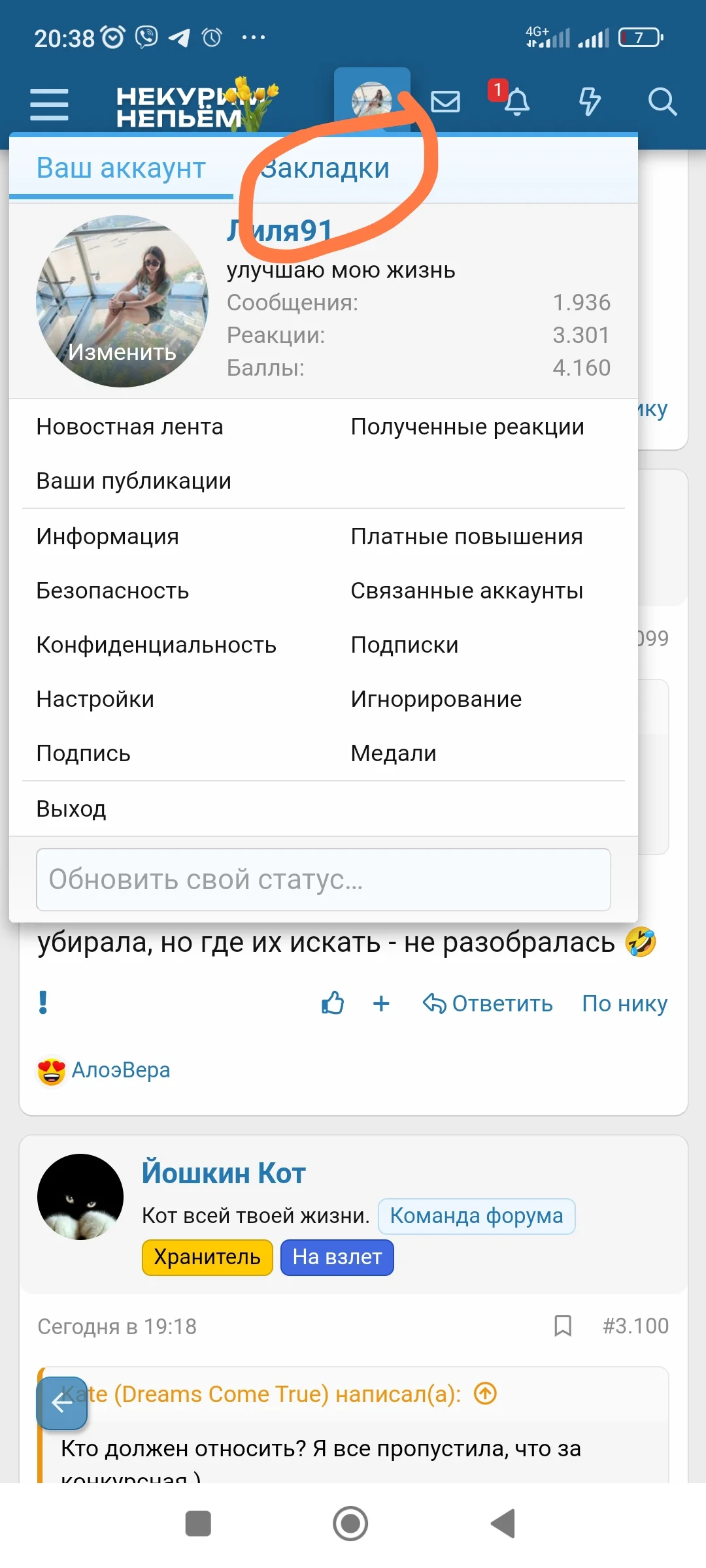The width and height of the screenshot is (706, 1568).
Task: Add a reaction using the plus icon
Action: (382, 1003)
